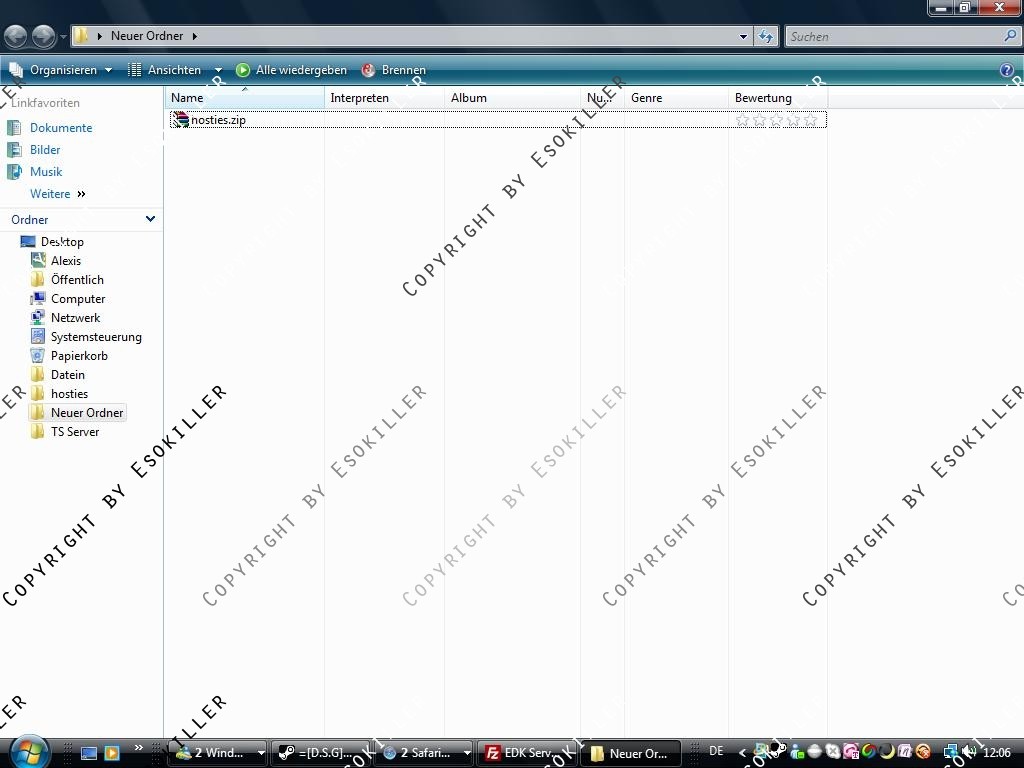This screenshot has height=768, width=1024.
Task: Open the hosties.zip archive file
Action: coord(217,120)
